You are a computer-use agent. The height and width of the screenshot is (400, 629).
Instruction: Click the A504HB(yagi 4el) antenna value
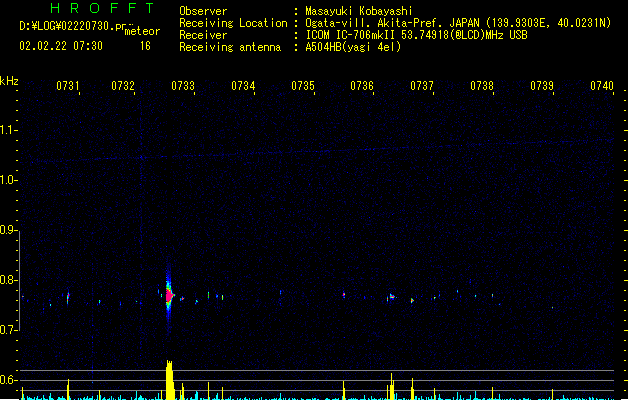click(x=353, y=47)
